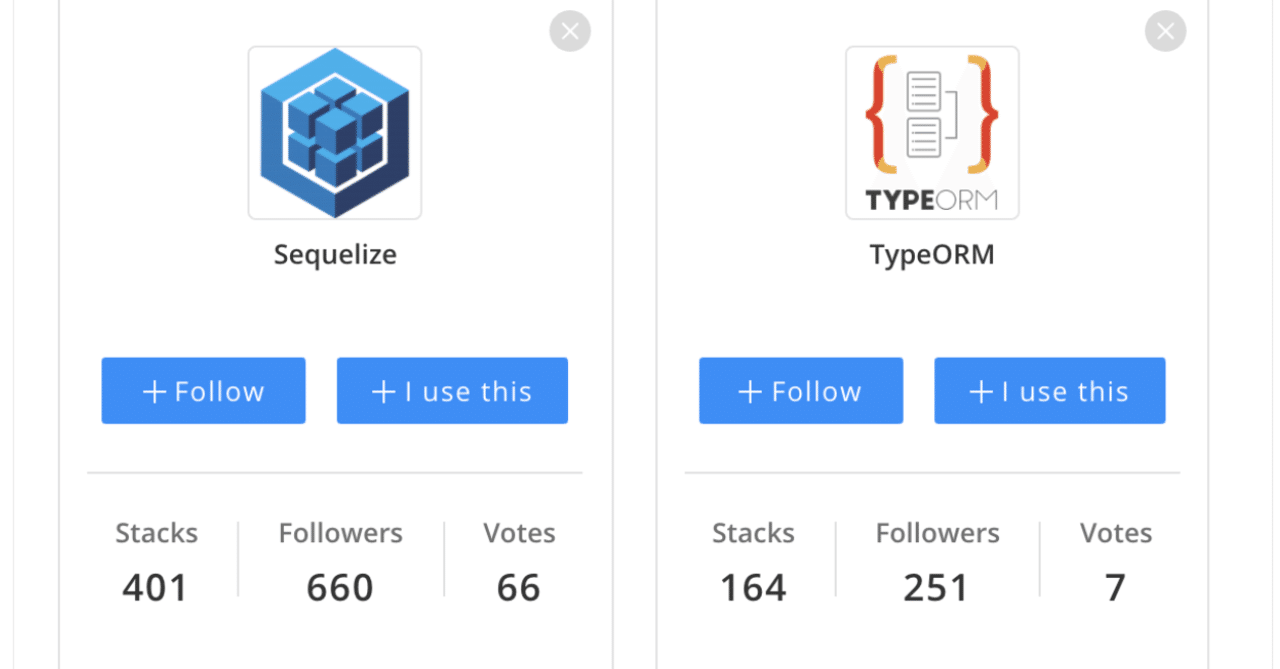
Task: Open the Sequelize name link
Action: tap(335, 255)
